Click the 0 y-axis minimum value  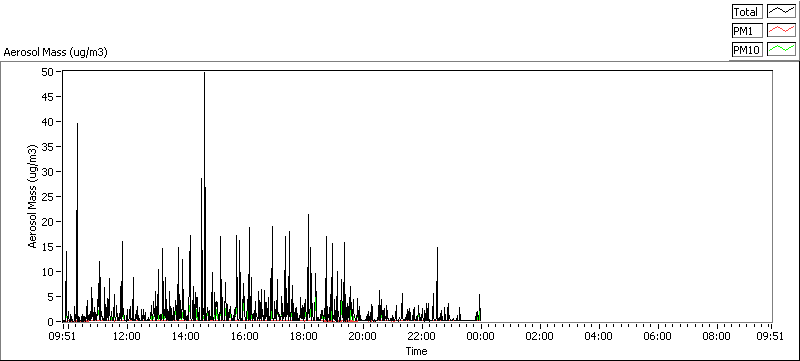[x=50, y=322]
